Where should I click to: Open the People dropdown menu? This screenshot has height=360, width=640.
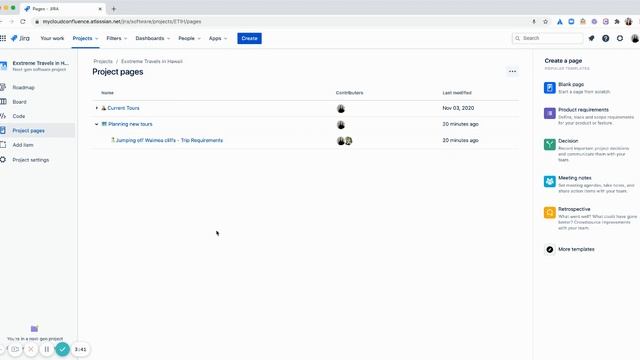tap(189, 38)
